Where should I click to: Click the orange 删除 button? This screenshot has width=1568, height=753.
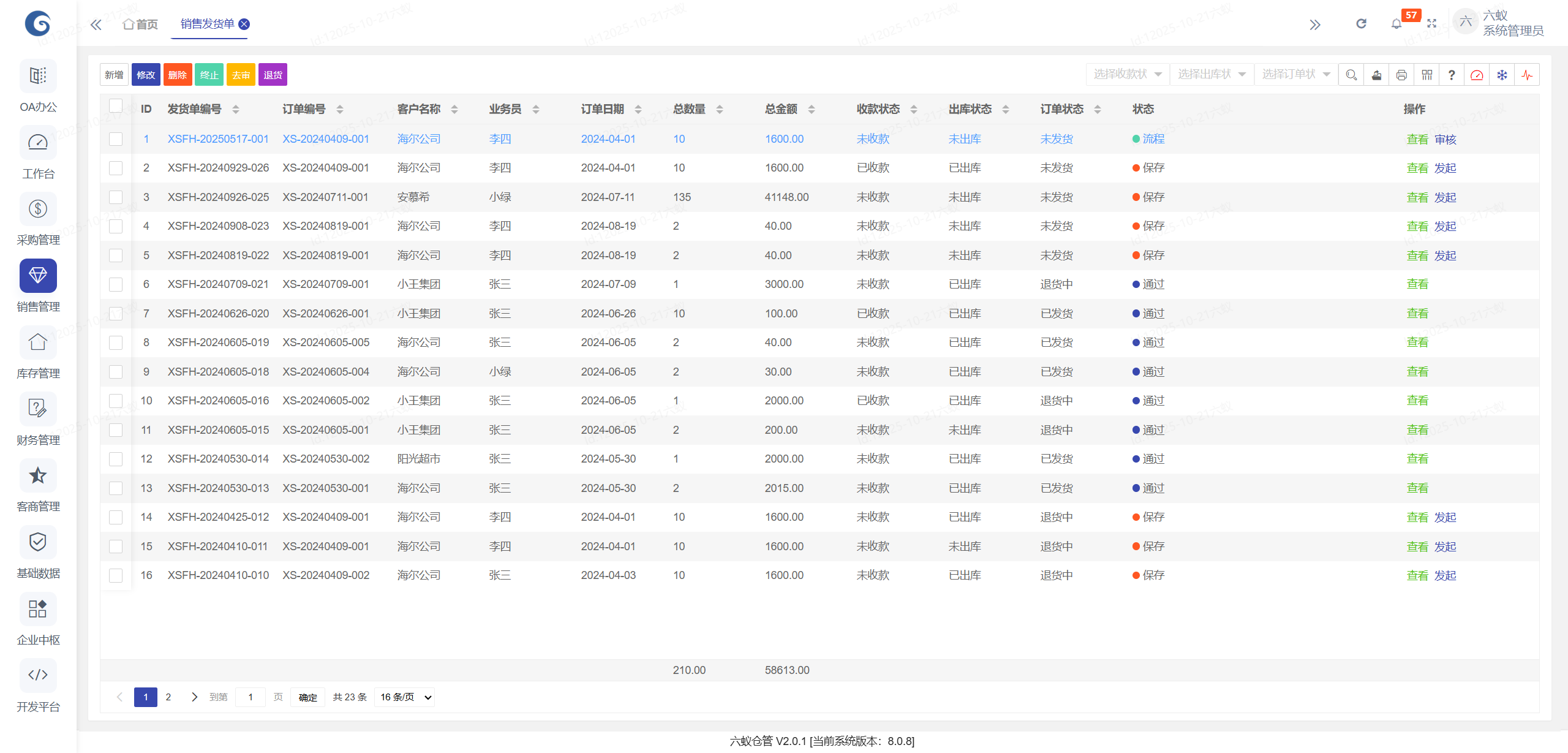point(178,75)
